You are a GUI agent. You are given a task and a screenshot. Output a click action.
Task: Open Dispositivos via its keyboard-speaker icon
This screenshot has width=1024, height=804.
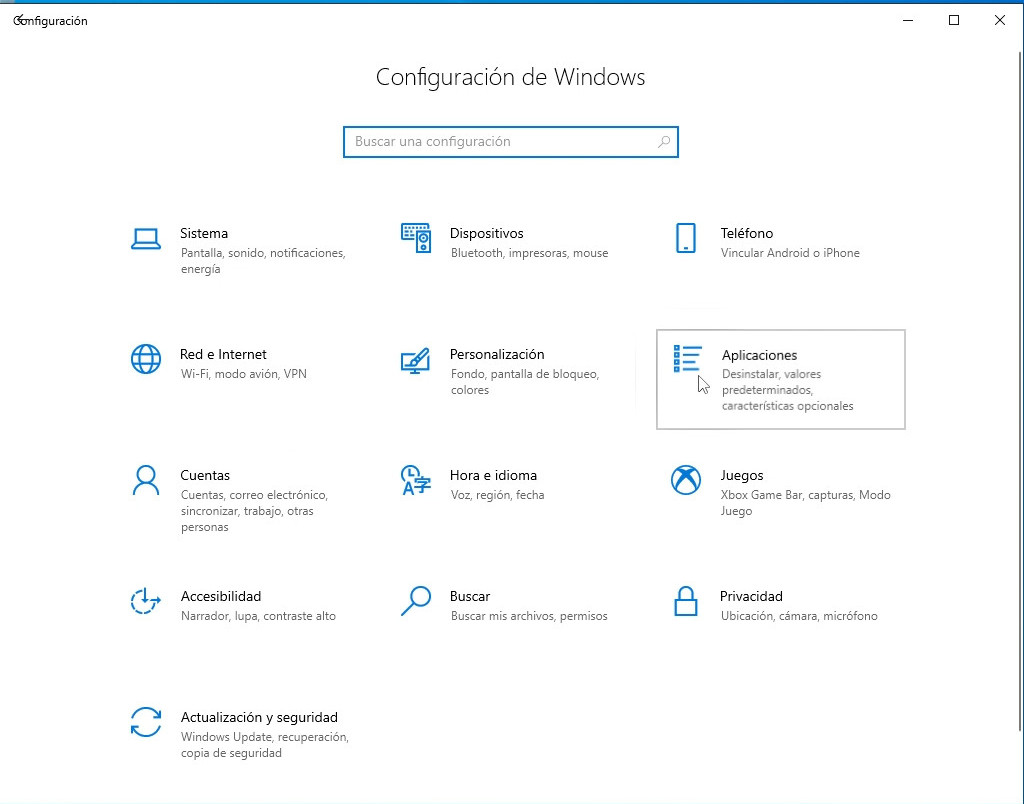[x=416, y=239]
